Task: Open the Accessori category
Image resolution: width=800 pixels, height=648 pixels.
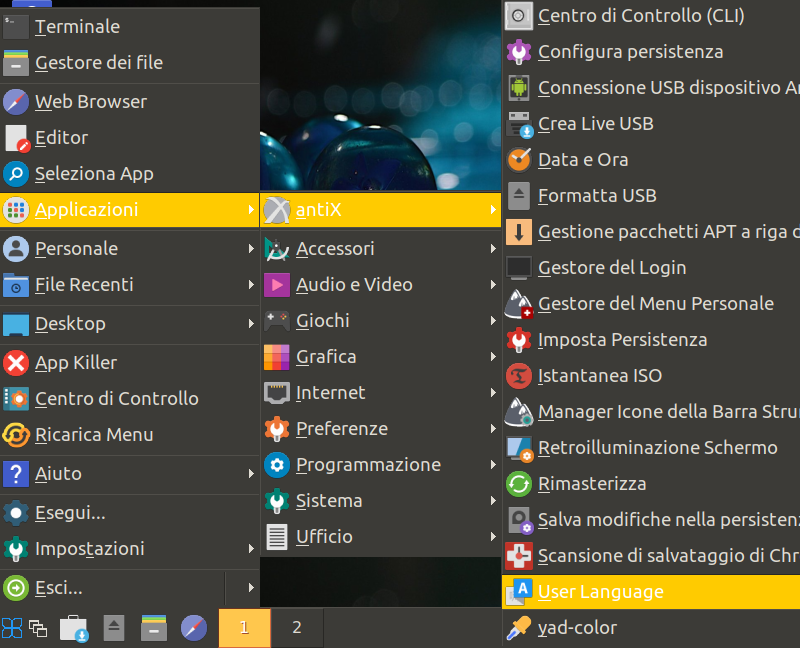Action: (x=381, y=248)
